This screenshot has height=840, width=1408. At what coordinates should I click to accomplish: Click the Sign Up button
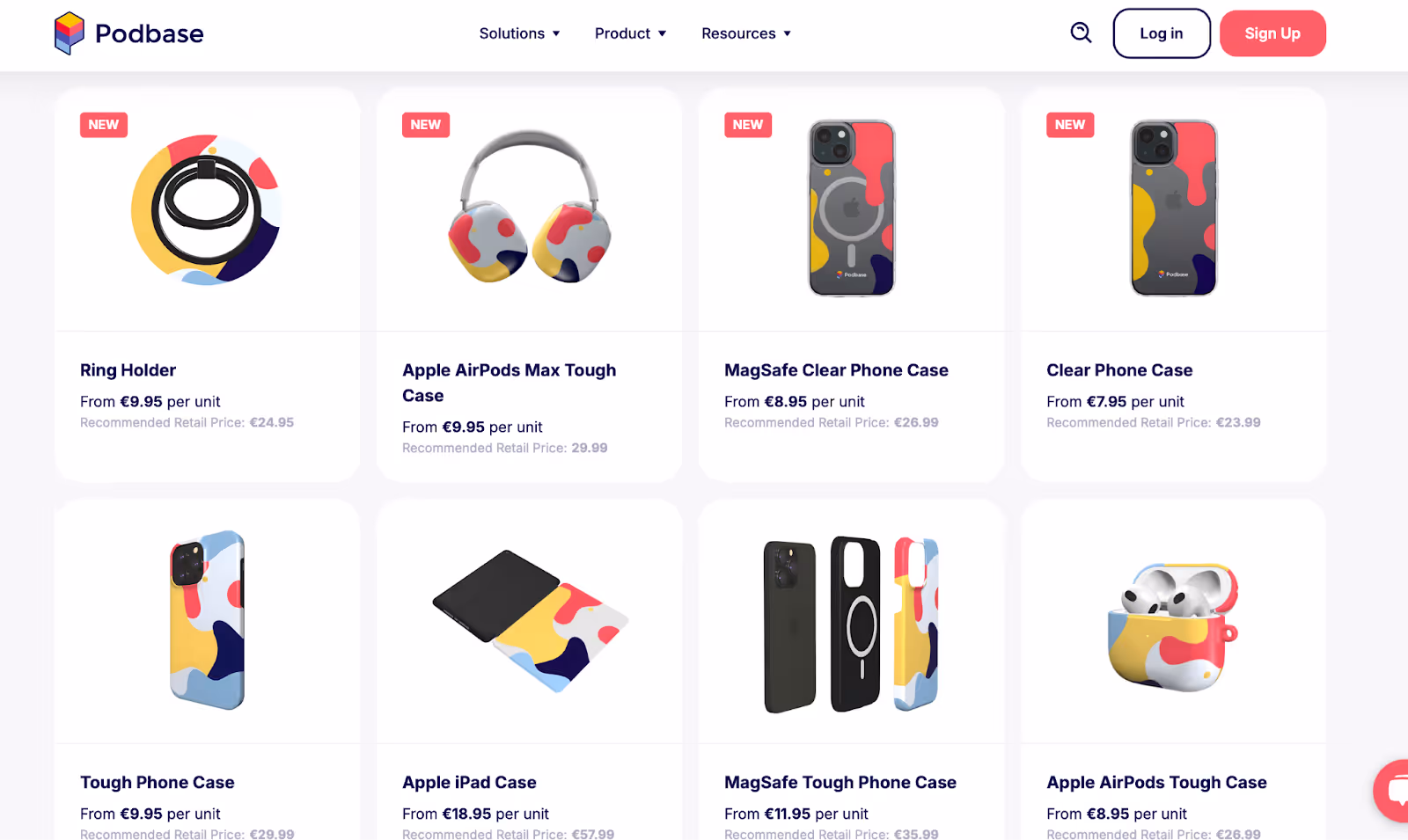click(1272, 33)
